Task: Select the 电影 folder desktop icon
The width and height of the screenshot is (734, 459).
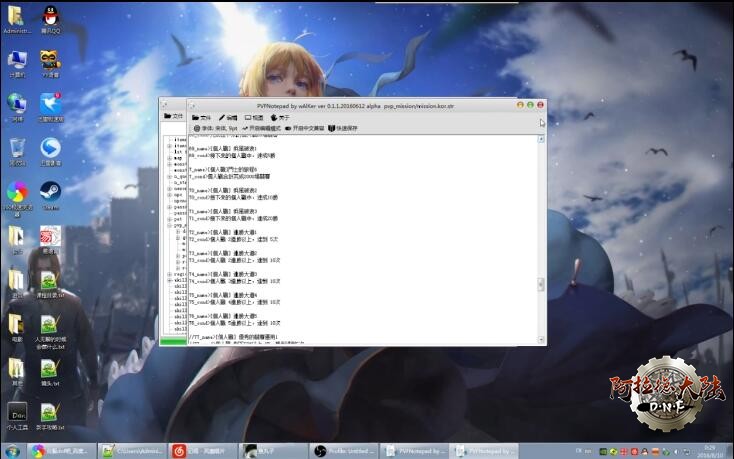Action: (x=17, y=328)
